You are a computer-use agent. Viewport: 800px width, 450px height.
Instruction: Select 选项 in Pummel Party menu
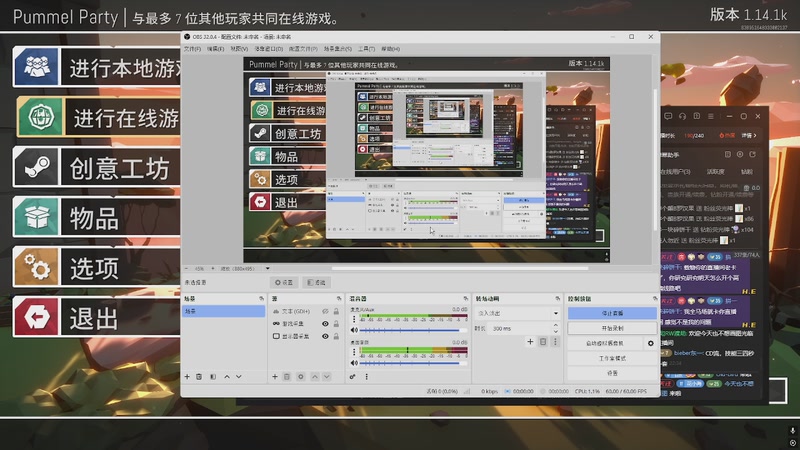pyautogui.click(x=97, y=267)
